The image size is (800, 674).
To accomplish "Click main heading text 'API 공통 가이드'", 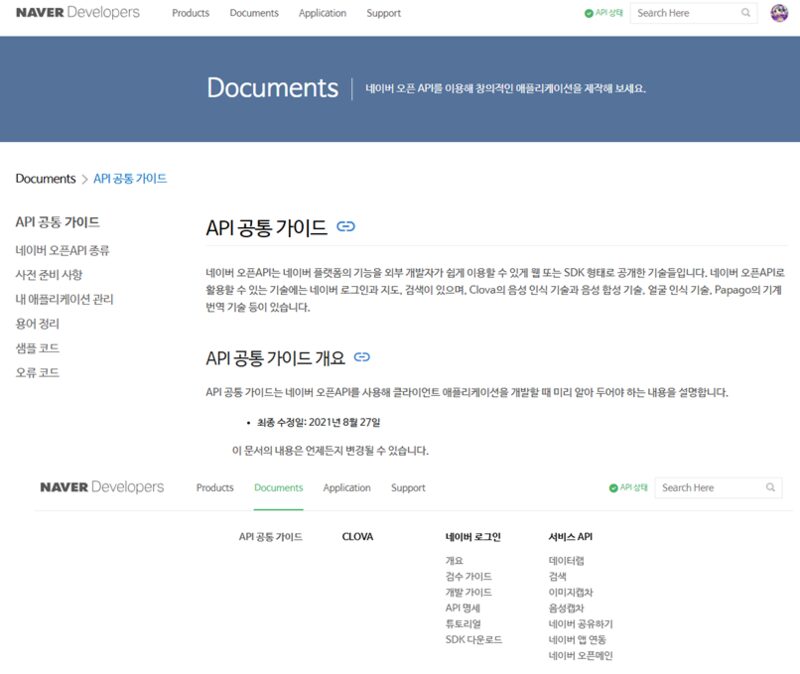I will pos(266,228).
